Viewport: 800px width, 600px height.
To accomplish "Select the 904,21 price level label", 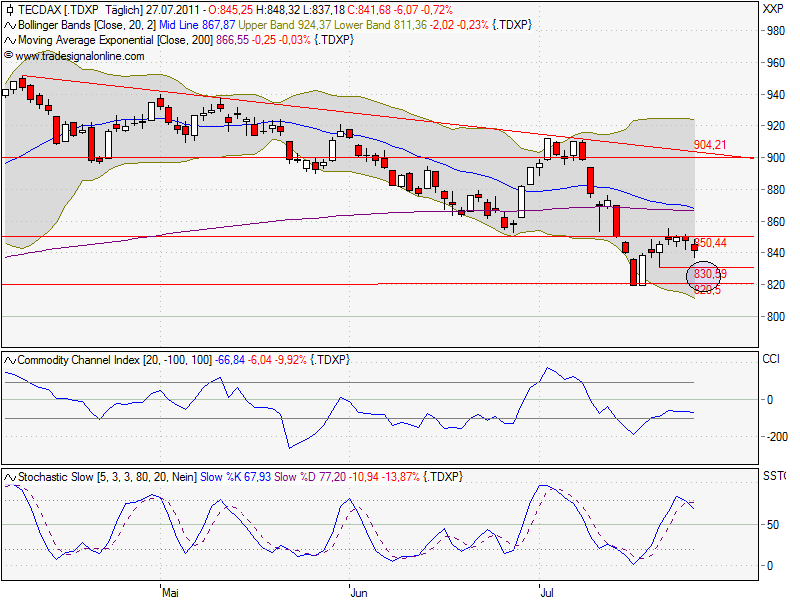I will [x=710, y=146].
